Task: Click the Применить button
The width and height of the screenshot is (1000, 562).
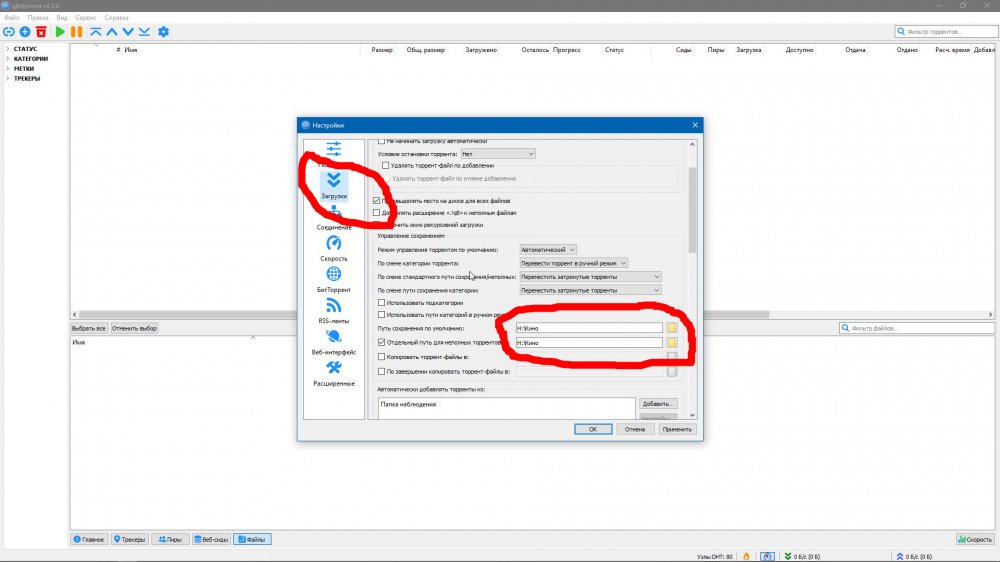Action: (677, 429)
